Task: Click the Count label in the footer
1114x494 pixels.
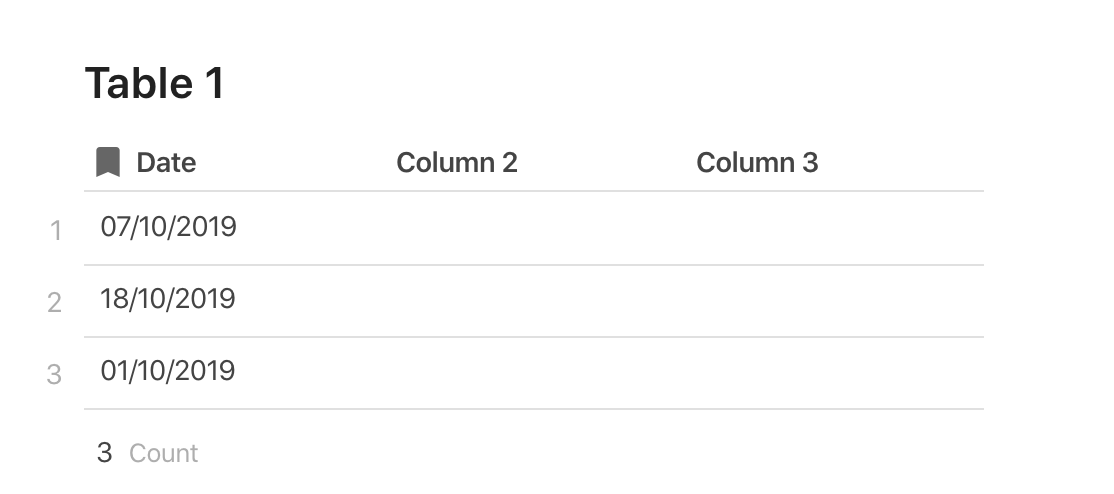Action: coord(163,453)
